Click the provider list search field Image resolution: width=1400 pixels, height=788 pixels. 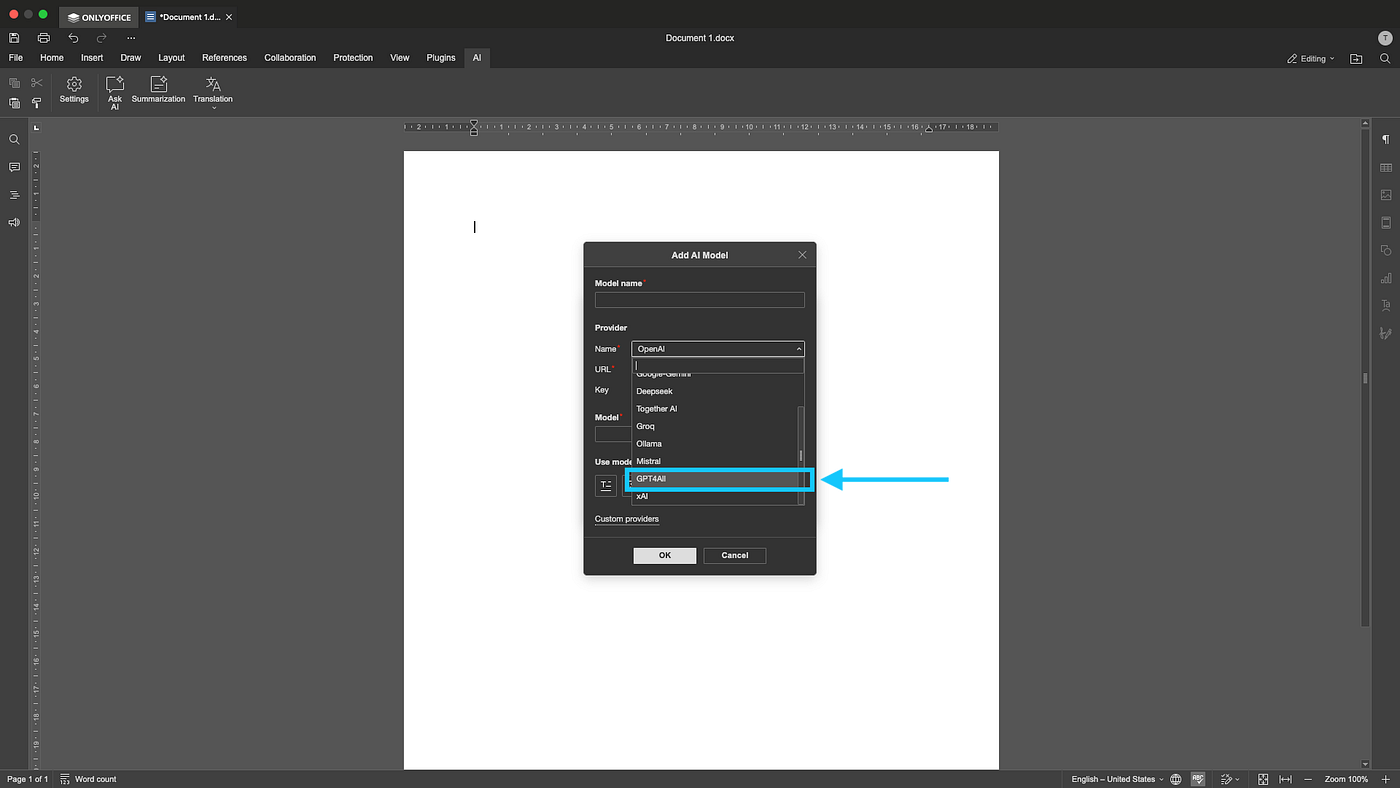click(x=718, y=366)
